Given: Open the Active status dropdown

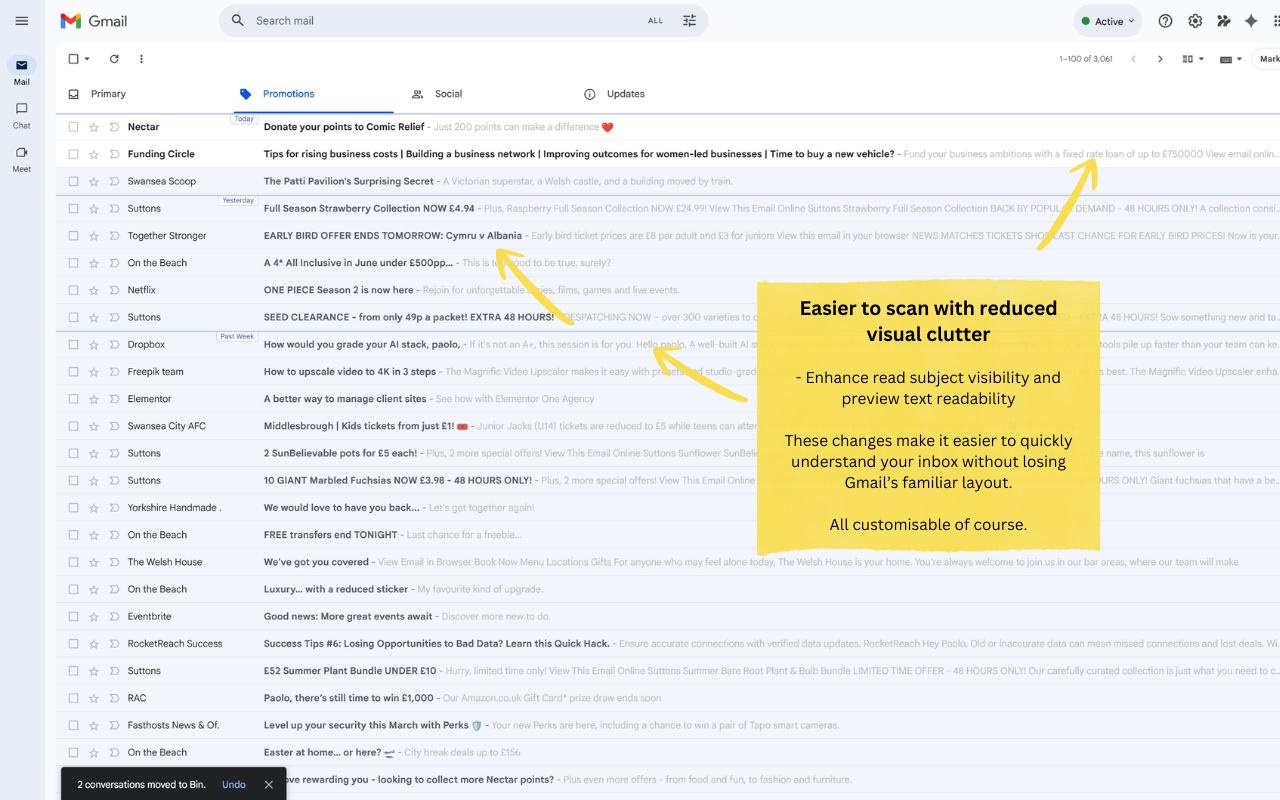Looking at the screenshot, I should pyautogui.click(x=1107, y=20).
